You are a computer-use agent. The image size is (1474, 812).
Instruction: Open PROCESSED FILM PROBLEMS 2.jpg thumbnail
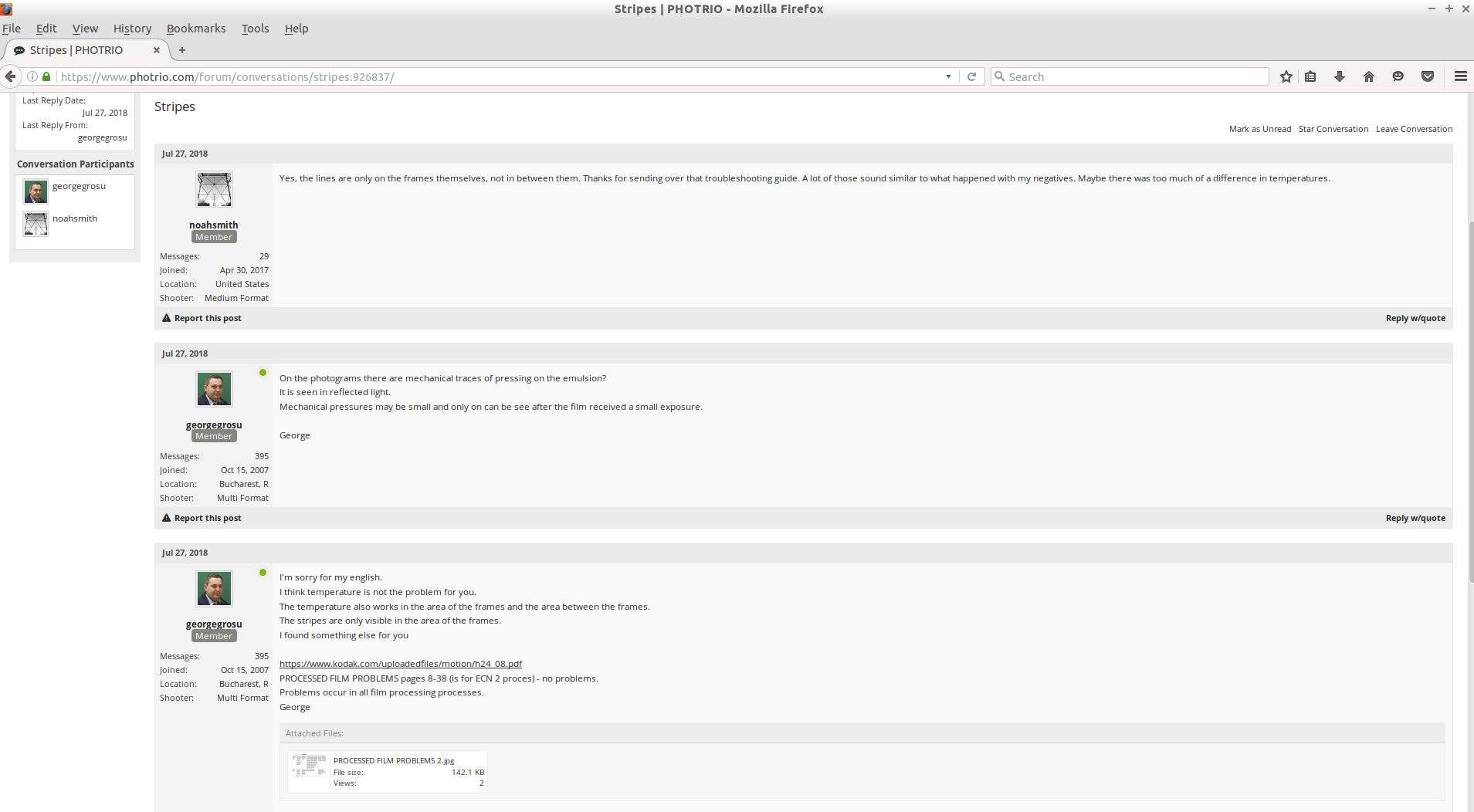pyautogui.click(x=309, y=766)
